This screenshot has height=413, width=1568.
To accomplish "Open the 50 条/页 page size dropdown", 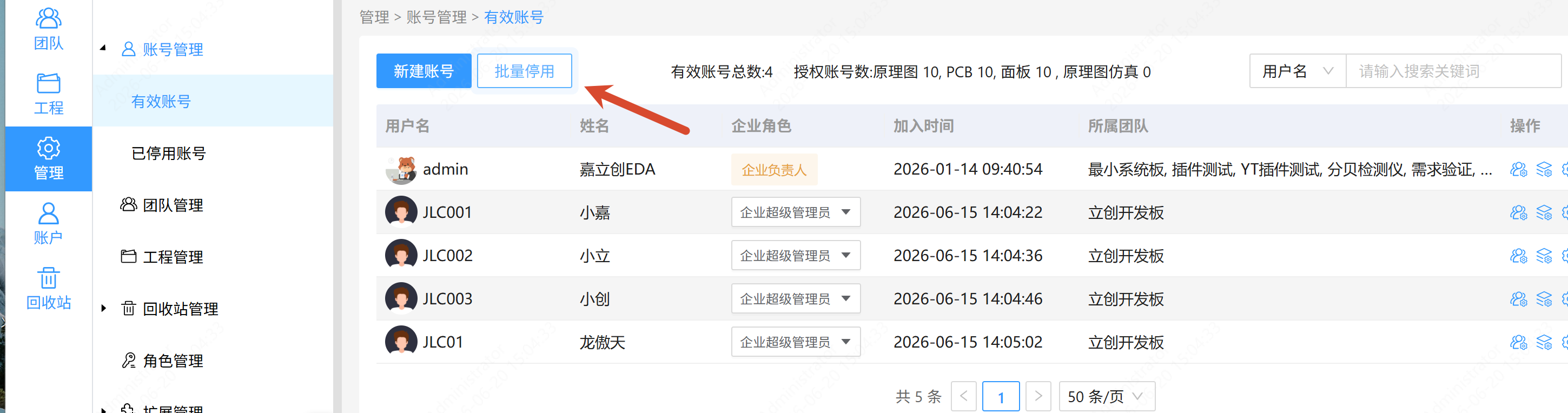I will point(1107,397).
